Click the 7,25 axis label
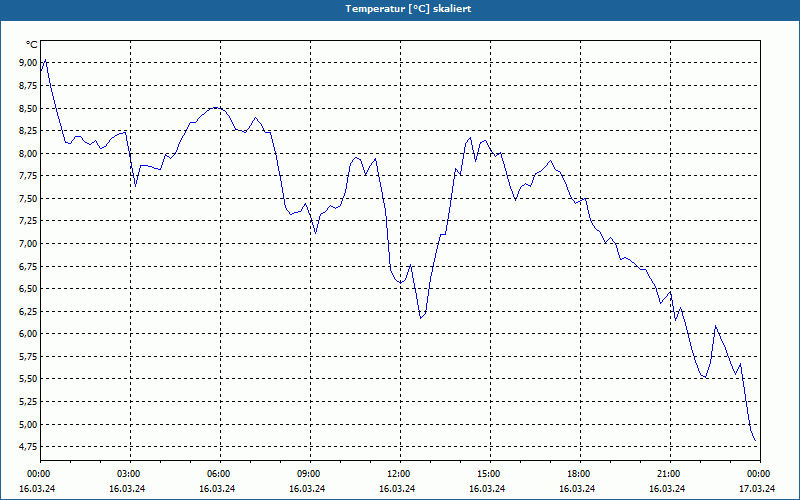The height and width of the screenshot is (500, 800). pos(28,221)
